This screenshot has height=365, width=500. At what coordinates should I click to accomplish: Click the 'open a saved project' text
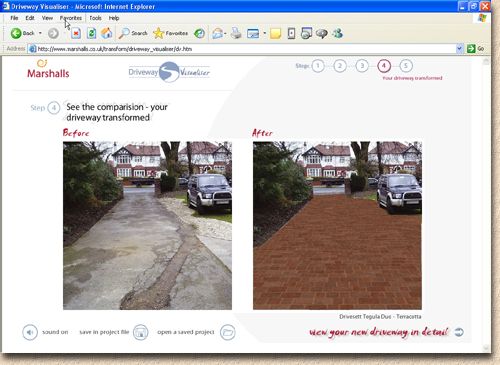click(186, 332)
